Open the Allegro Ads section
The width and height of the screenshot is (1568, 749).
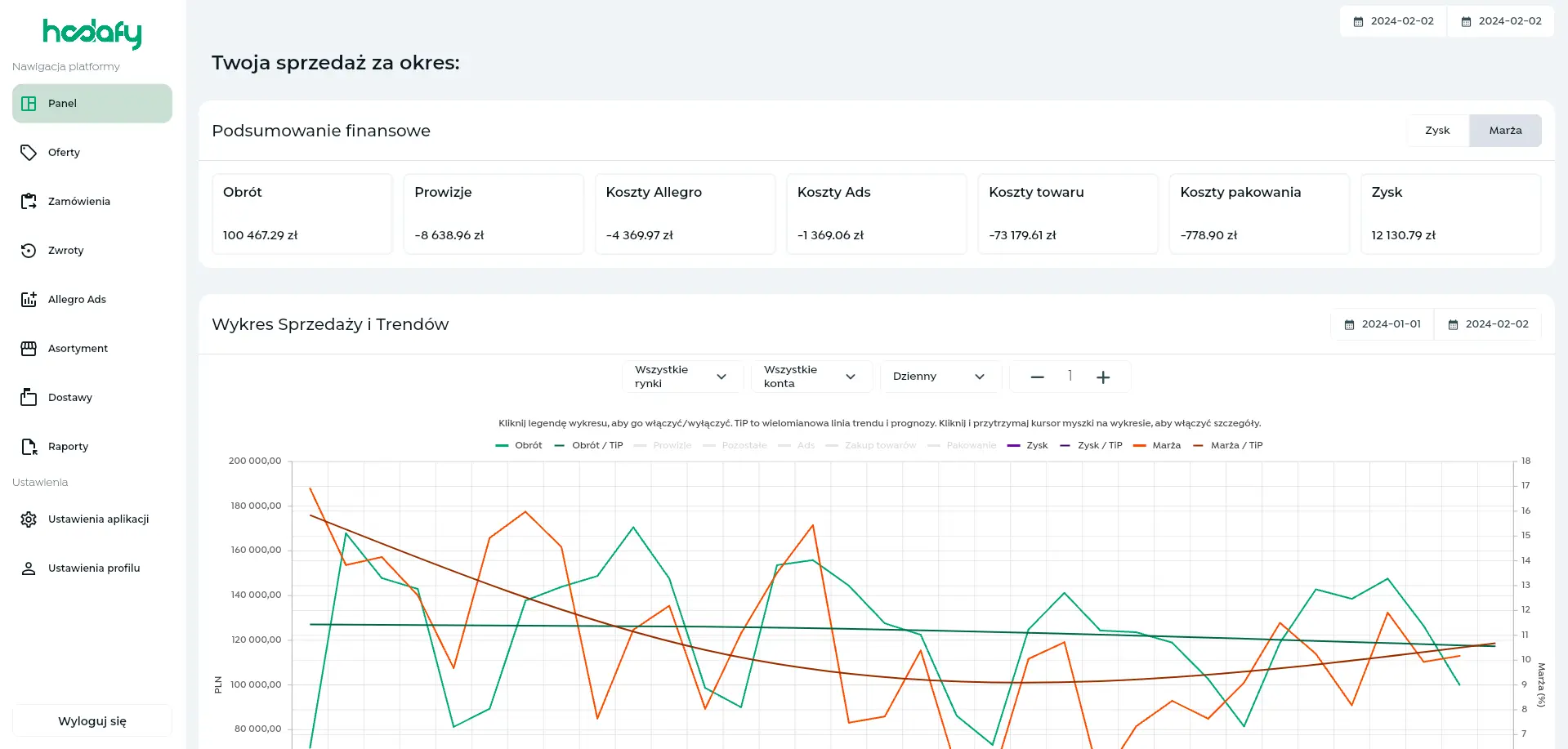pos(92,300)
